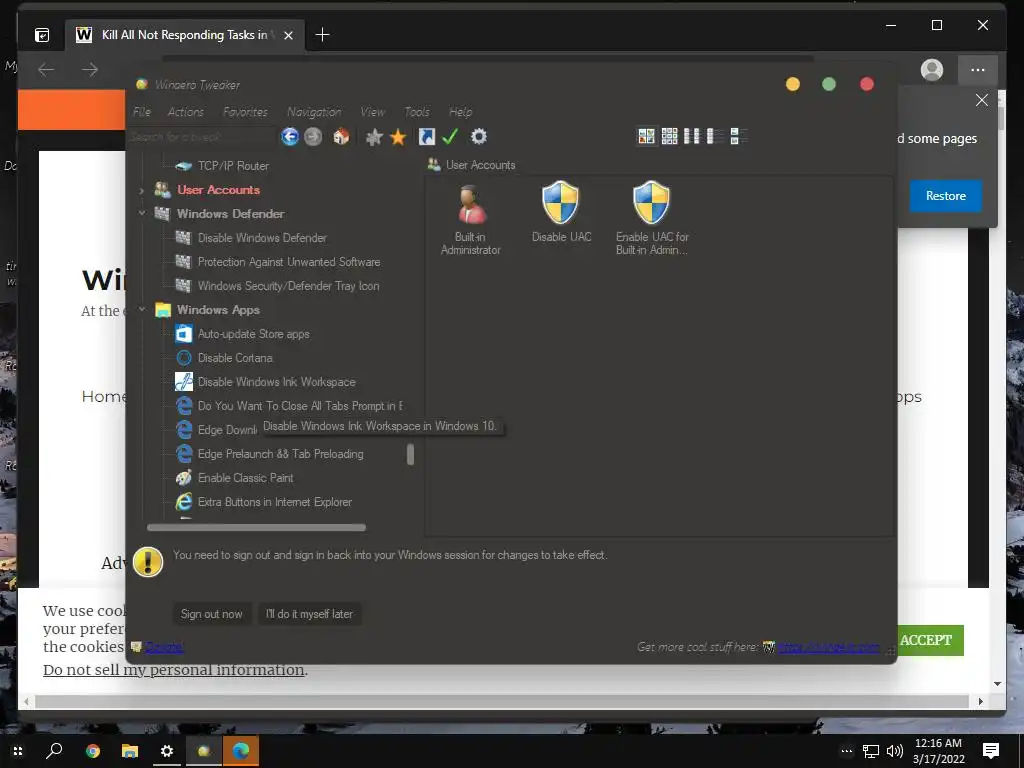1024x768 pixels.
Task: Click the shortcut arrow toolbar icon
Action: point(426,136)
